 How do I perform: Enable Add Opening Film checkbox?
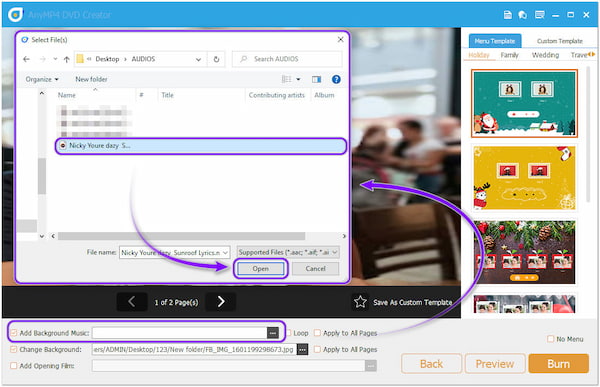tap(14, 366)
